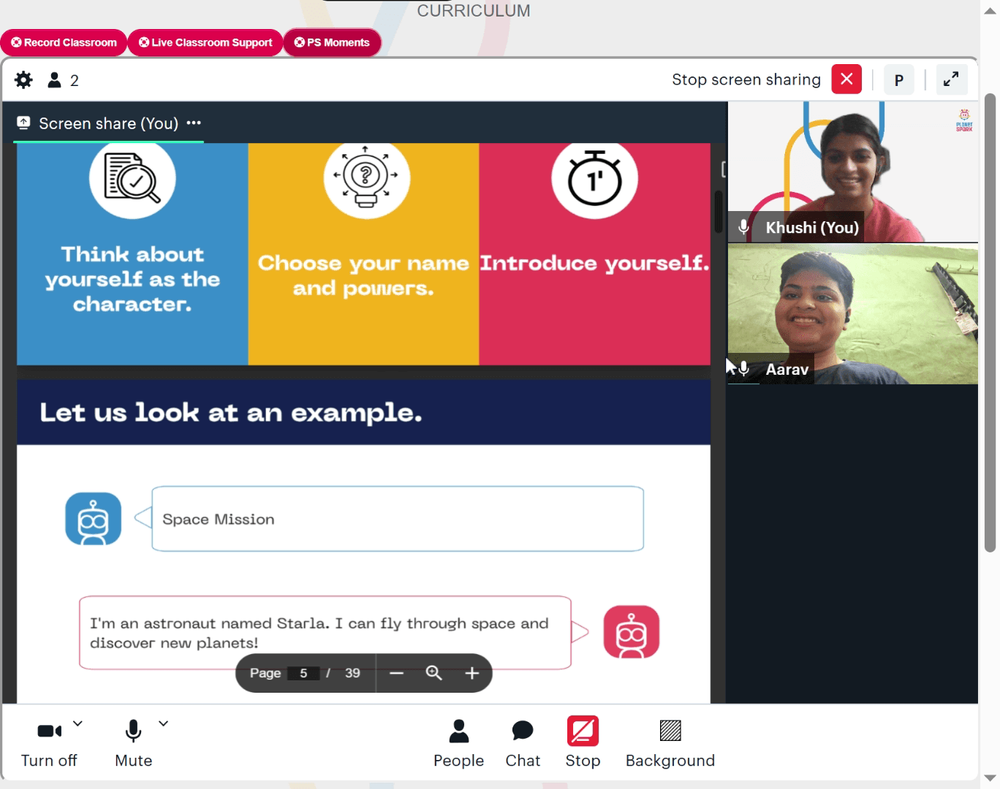The image size is (1000, 789).
Task: Click the shared document scrollbar thumb
Action: click(x=719, y=210)
